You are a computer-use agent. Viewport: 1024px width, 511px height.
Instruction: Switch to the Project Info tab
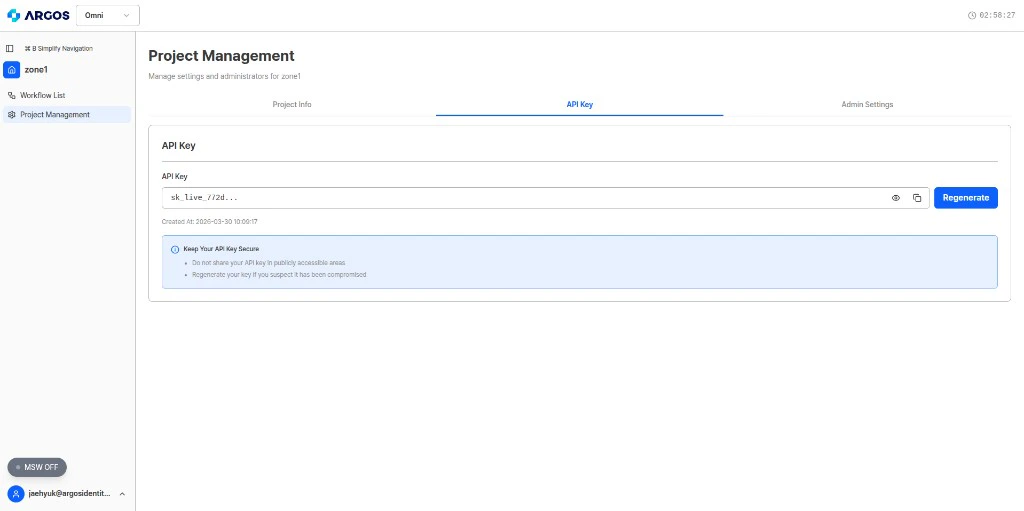292,105
